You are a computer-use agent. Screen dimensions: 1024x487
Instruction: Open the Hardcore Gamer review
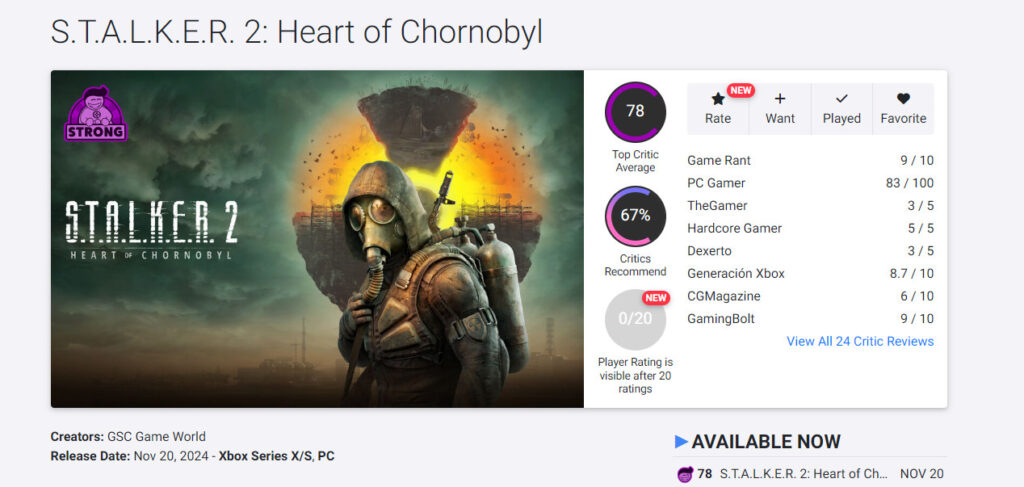(734, 228)
